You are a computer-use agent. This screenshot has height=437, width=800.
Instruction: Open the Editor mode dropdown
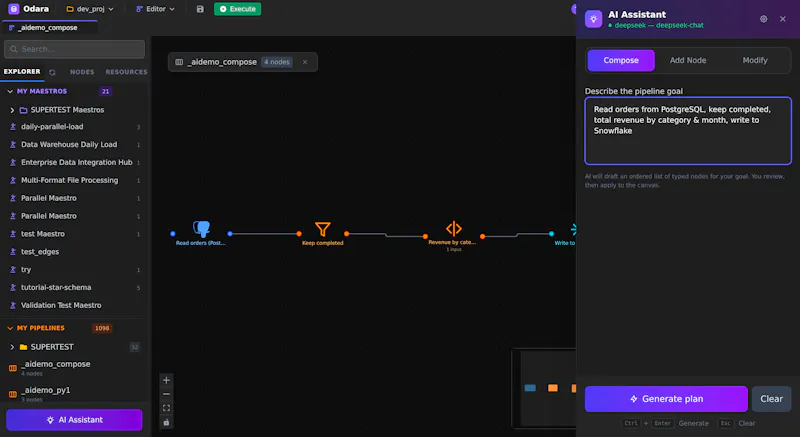click(156, 9)
